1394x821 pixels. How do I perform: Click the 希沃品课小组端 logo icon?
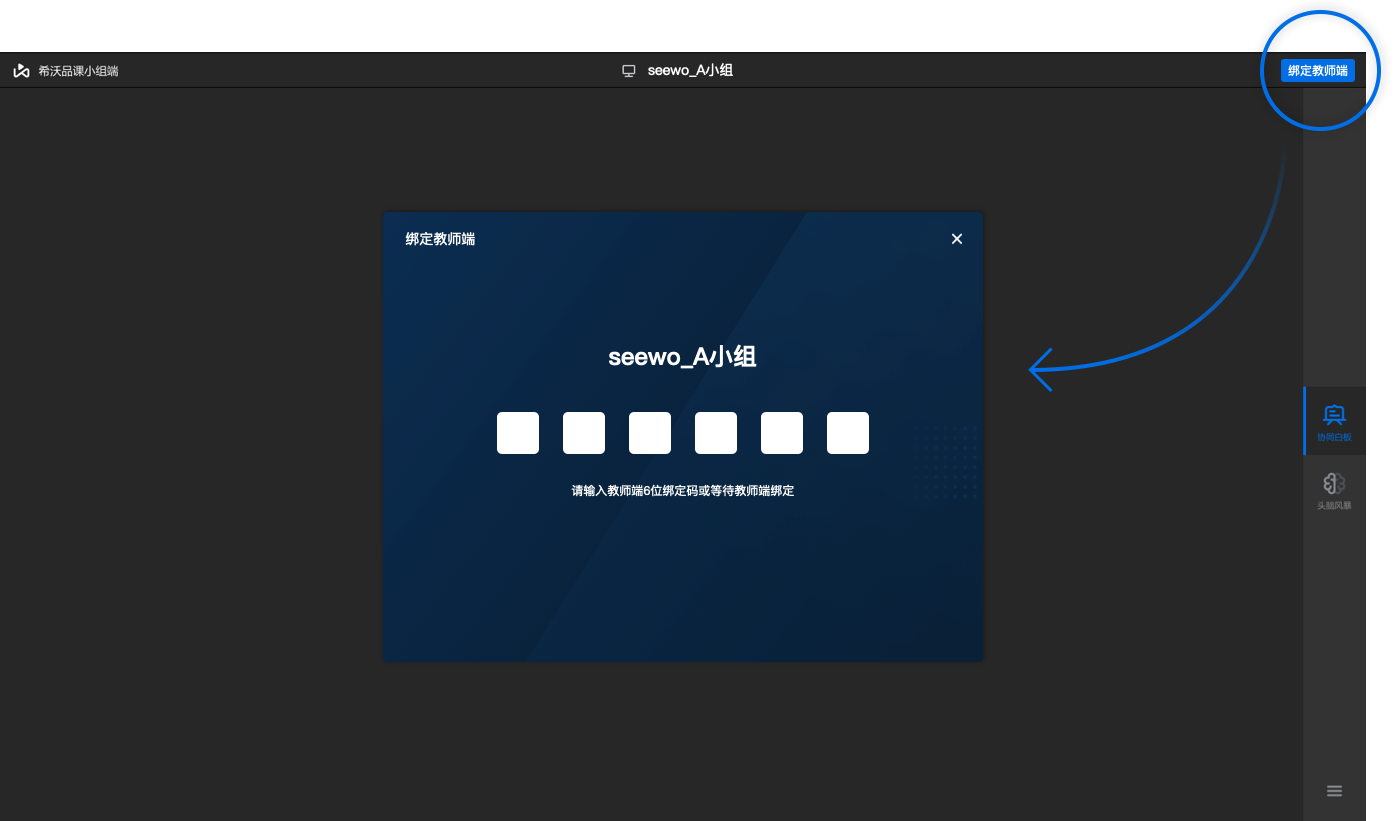click(x=21, y=71)
